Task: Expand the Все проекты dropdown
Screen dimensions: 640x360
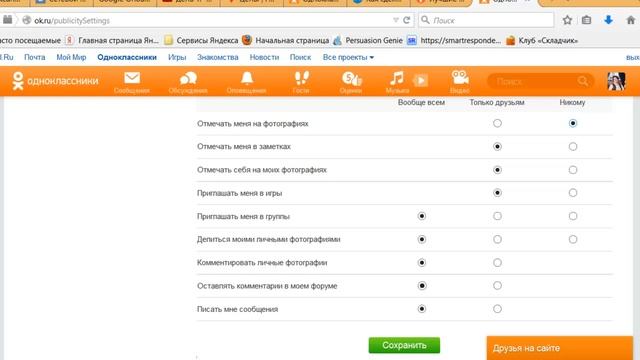Action: point(348,58)
